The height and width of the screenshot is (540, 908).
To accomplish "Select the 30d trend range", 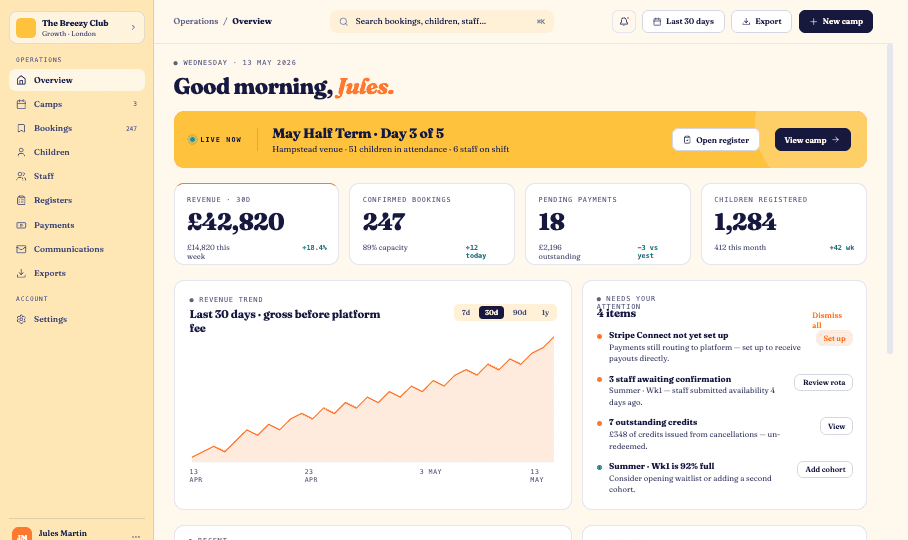I will click(x=491, y=313).
